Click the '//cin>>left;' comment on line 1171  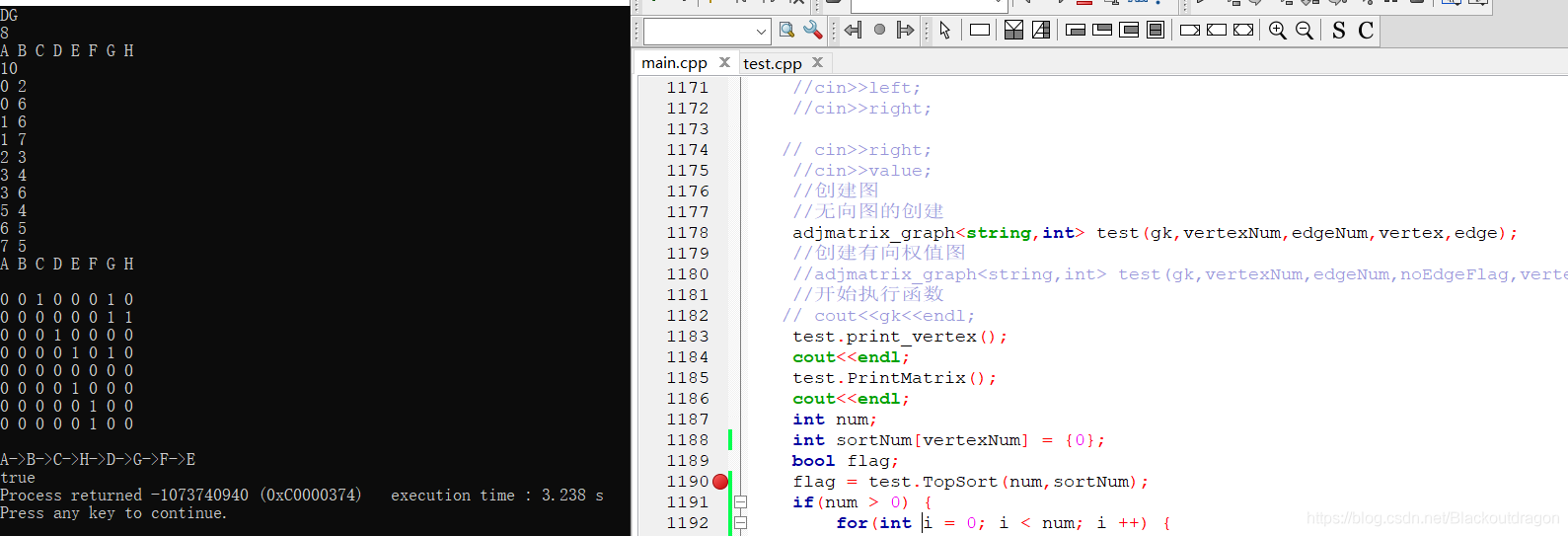tap(857, 88)
